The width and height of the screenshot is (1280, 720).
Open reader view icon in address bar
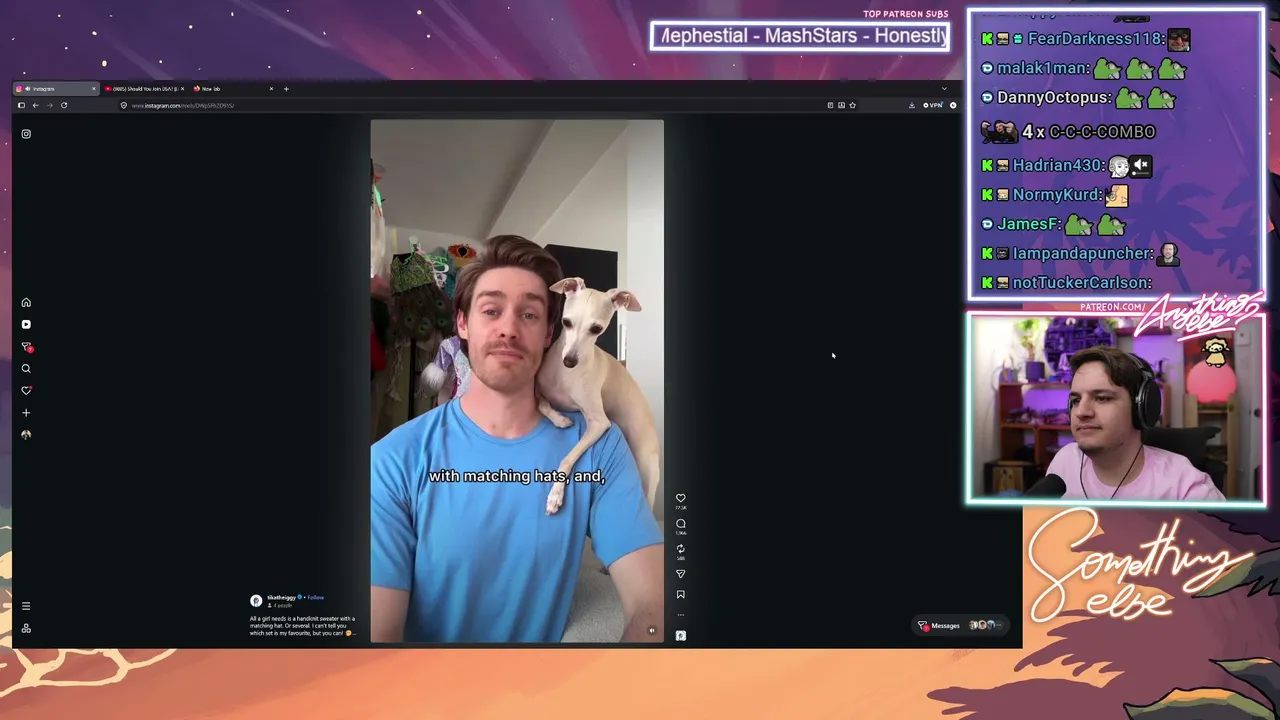(x=830, y=105)
